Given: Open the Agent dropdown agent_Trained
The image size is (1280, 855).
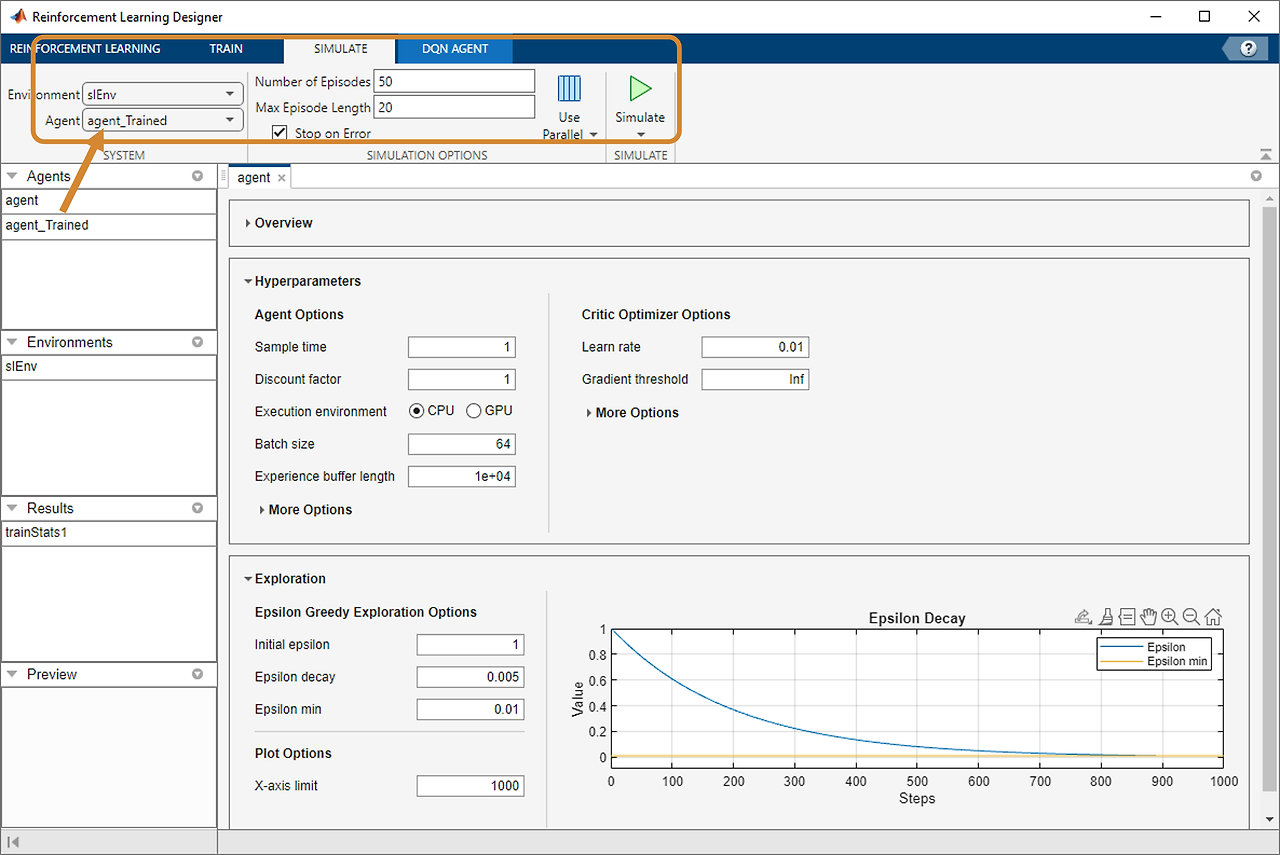Looking at the screenshot, I should pyautogui.click(x=163, y=120).
